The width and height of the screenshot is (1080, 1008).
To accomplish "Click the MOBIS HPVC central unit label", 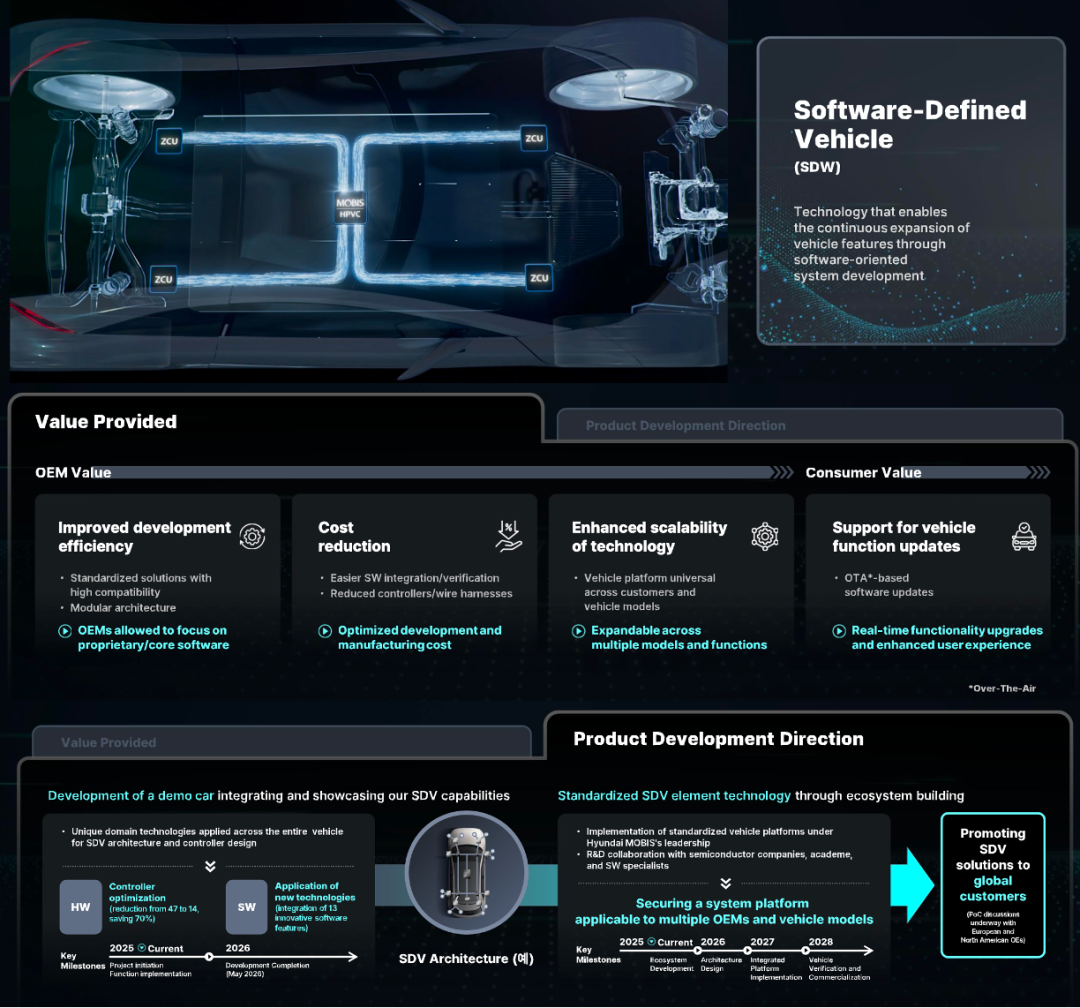I will pos(350,208).
